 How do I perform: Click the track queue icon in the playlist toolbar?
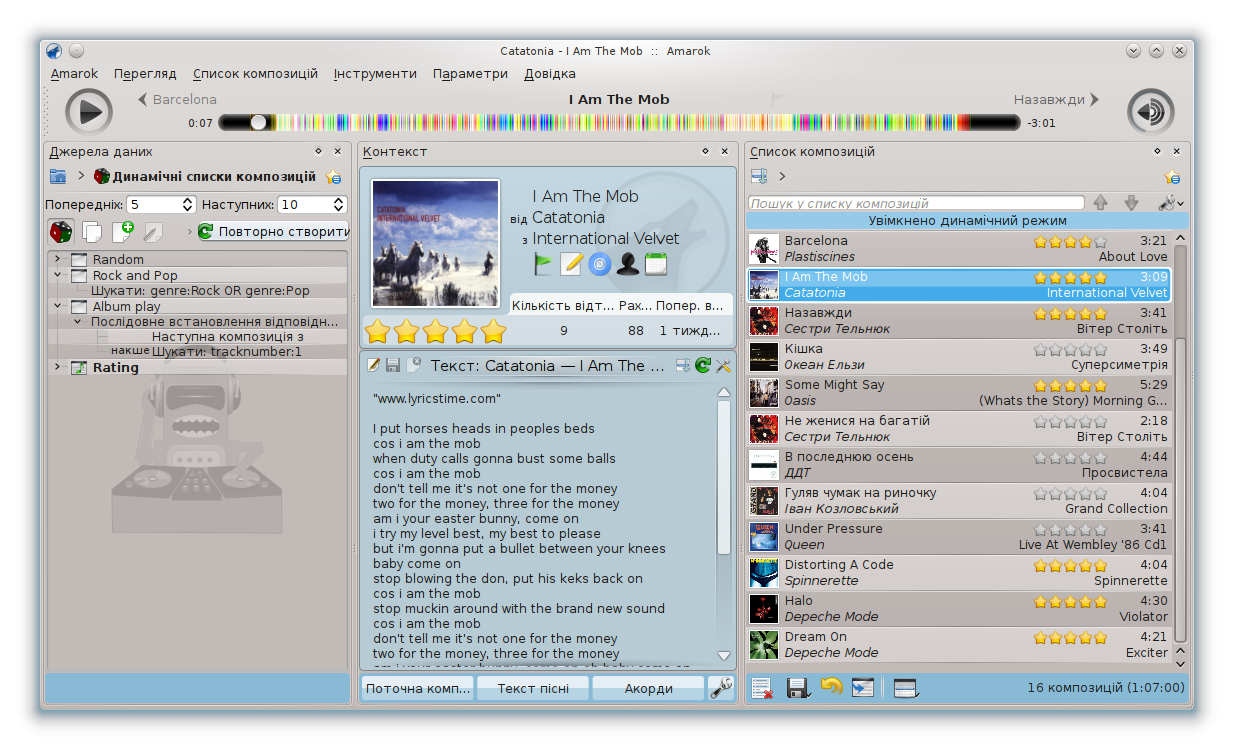pos(863,688)
